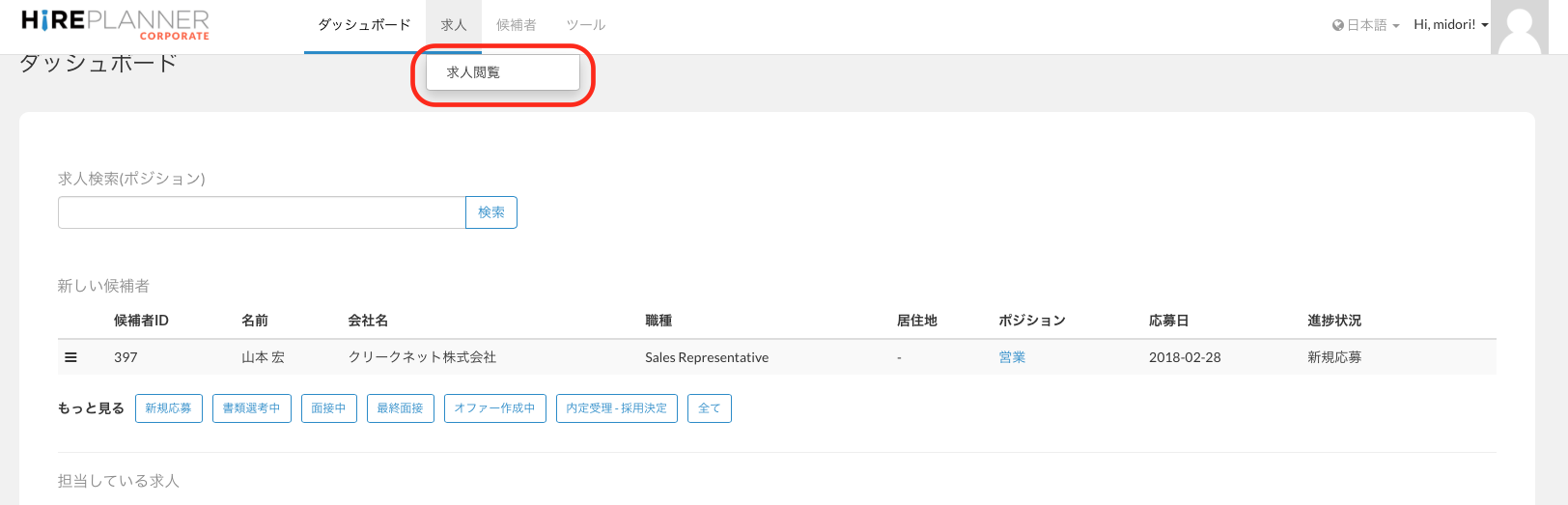1568x505 pixels.
Task: Open the 求人 dropdown menu
Action: click(453, 25)
